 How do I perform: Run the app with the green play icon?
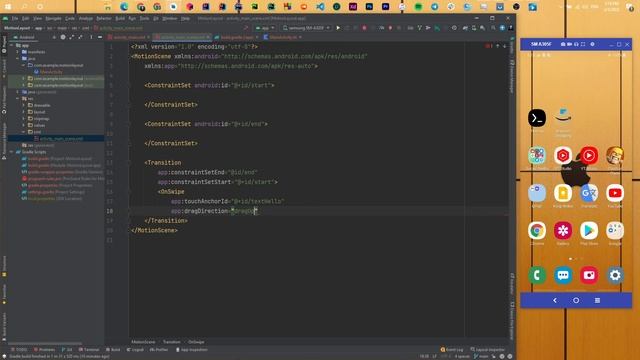338,28
